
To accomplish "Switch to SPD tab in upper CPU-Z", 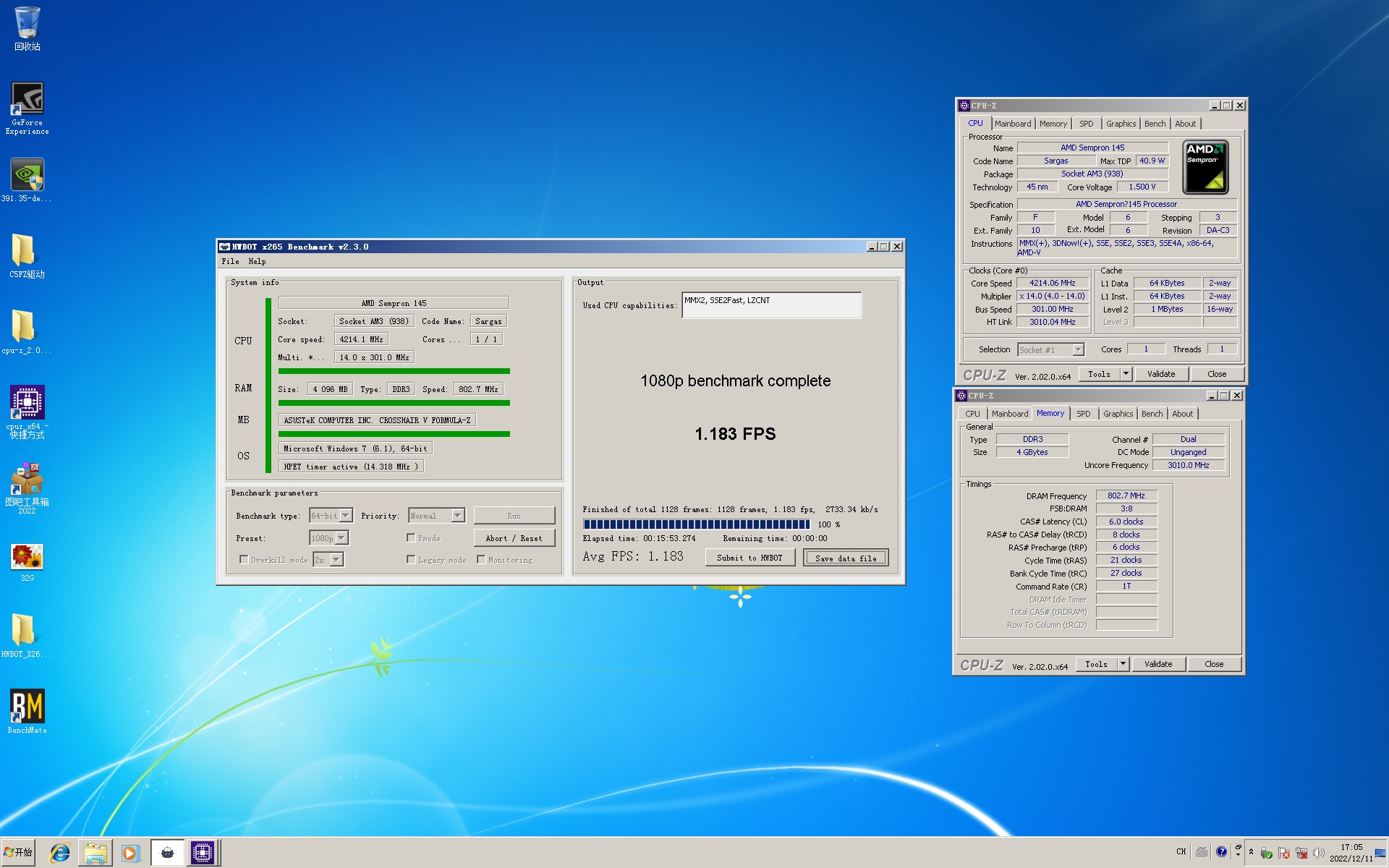I will 1087,124.
